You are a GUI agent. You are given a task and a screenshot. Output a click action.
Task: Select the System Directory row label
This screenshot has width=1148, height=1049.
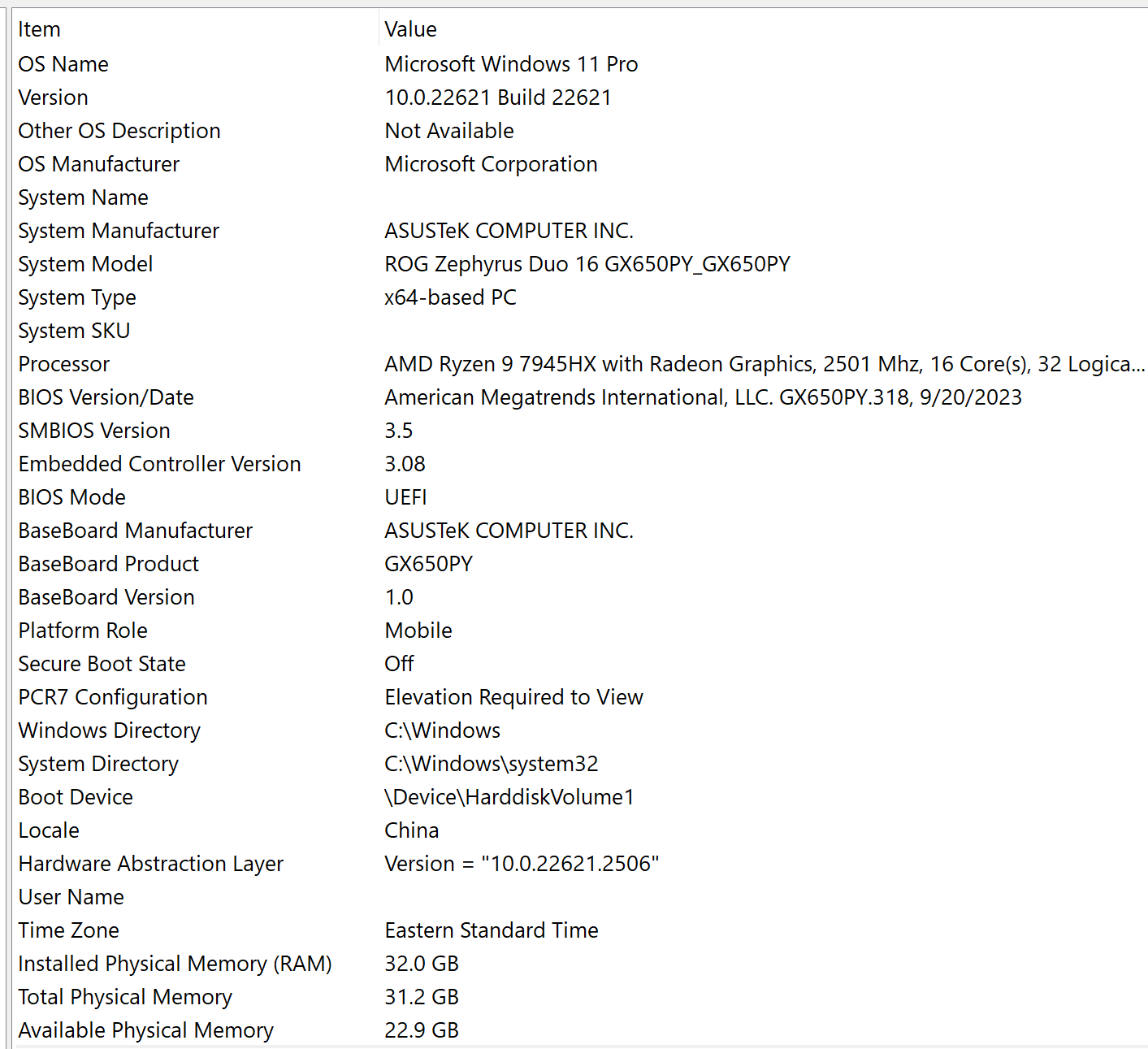click(98, 764)
